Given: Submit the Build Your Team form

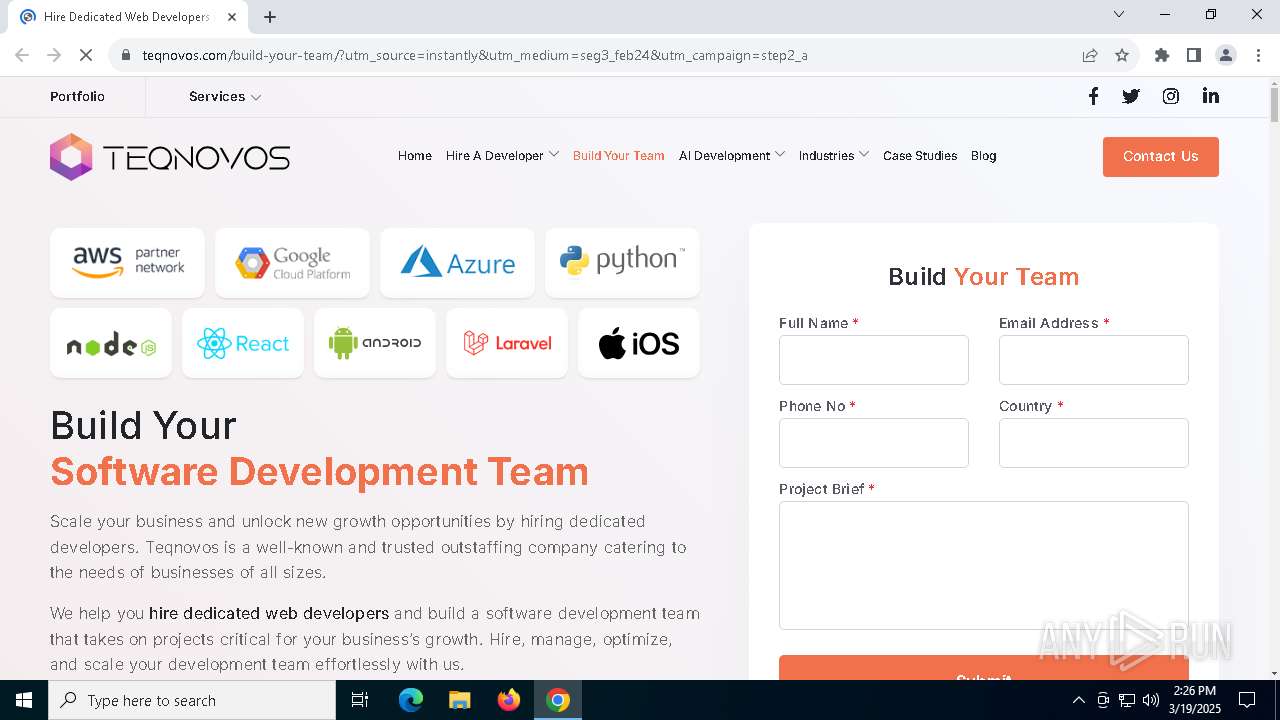Looking at the screenshot, I should pos(984,668).
